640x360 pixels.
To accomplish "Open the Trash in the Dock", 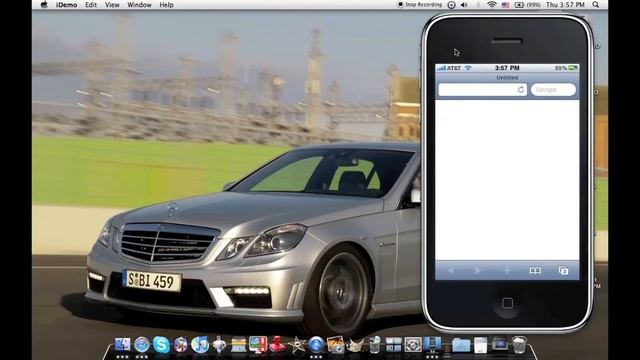I will pyautogui.click(x=519, y=345).
